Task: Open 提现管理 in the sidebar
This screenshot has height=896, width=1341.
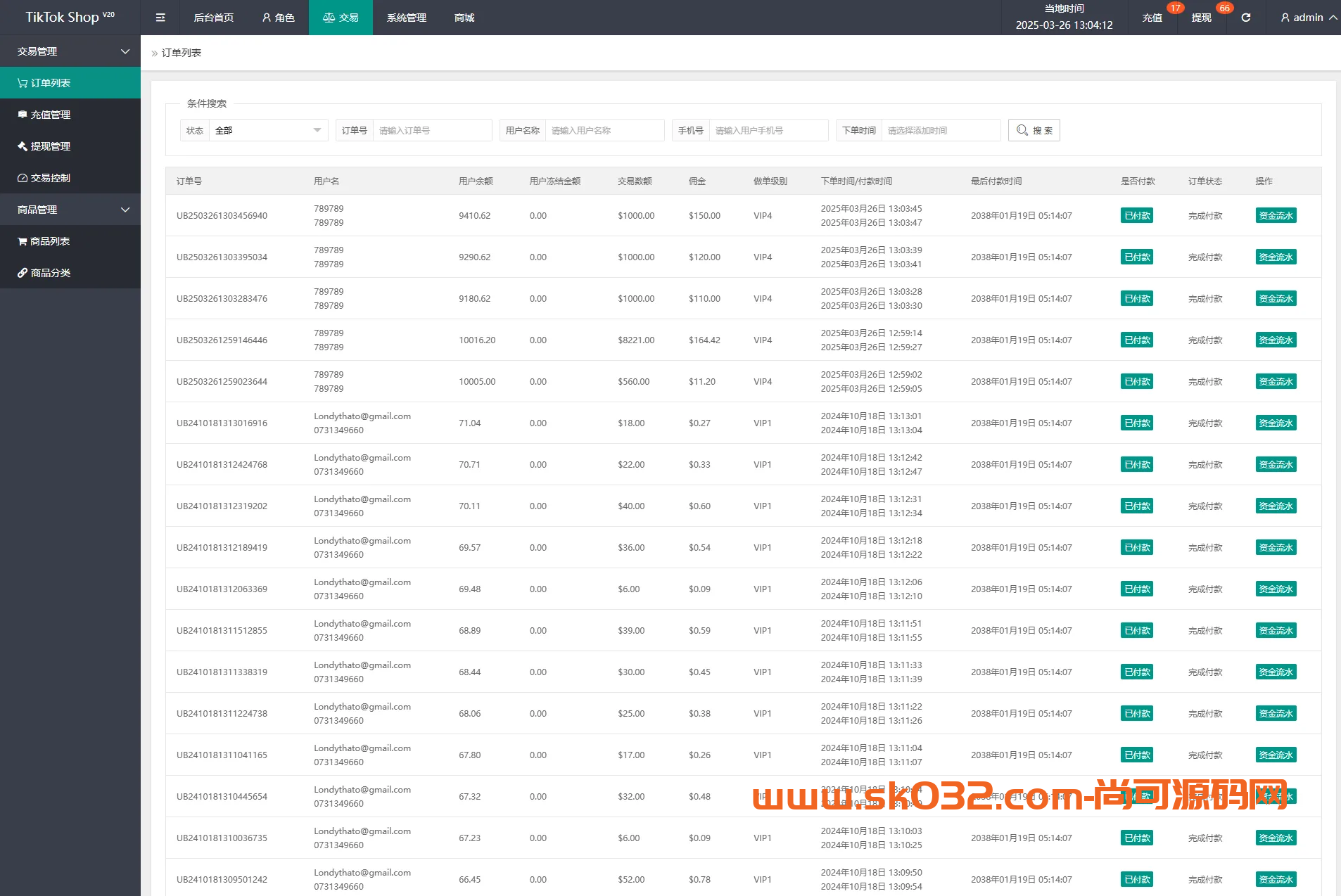Action: [x=51, y=146]
